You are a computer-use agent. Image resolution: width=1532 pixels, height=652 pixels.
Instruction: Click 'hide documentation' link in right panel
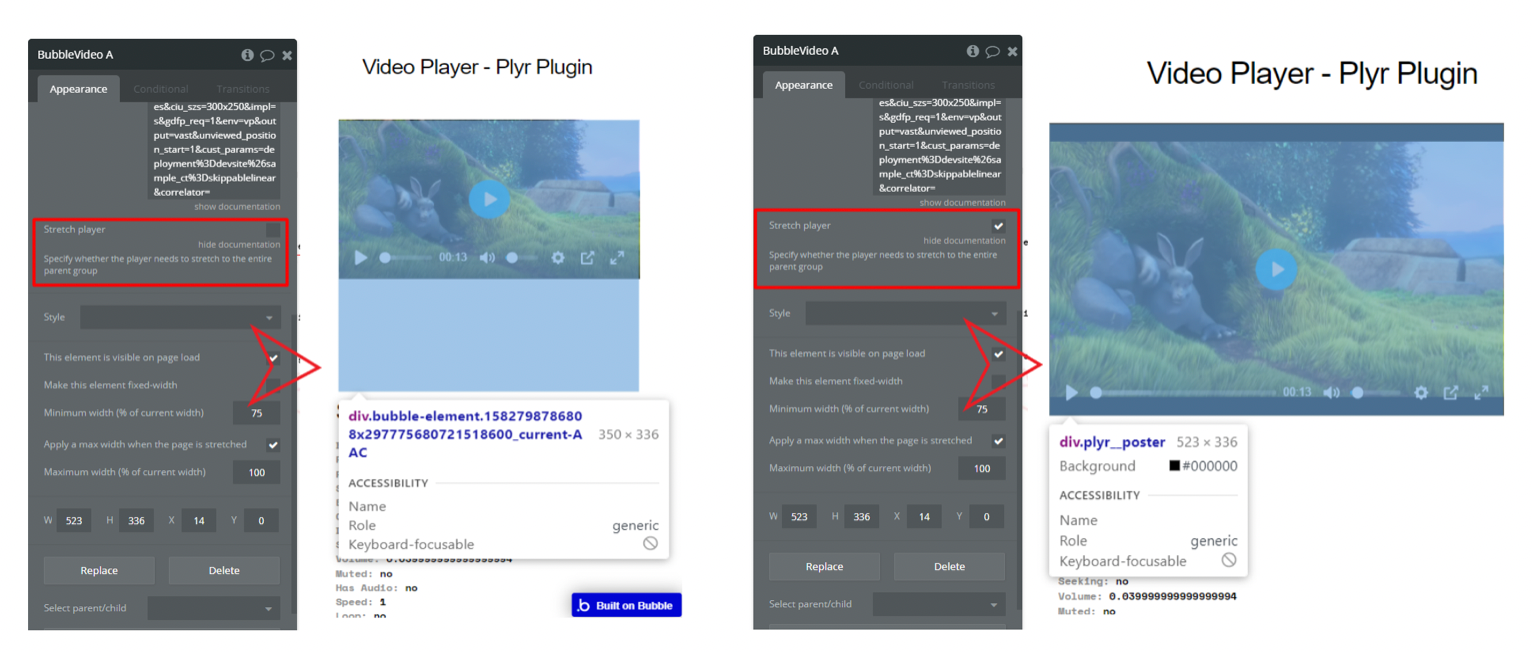964,240
